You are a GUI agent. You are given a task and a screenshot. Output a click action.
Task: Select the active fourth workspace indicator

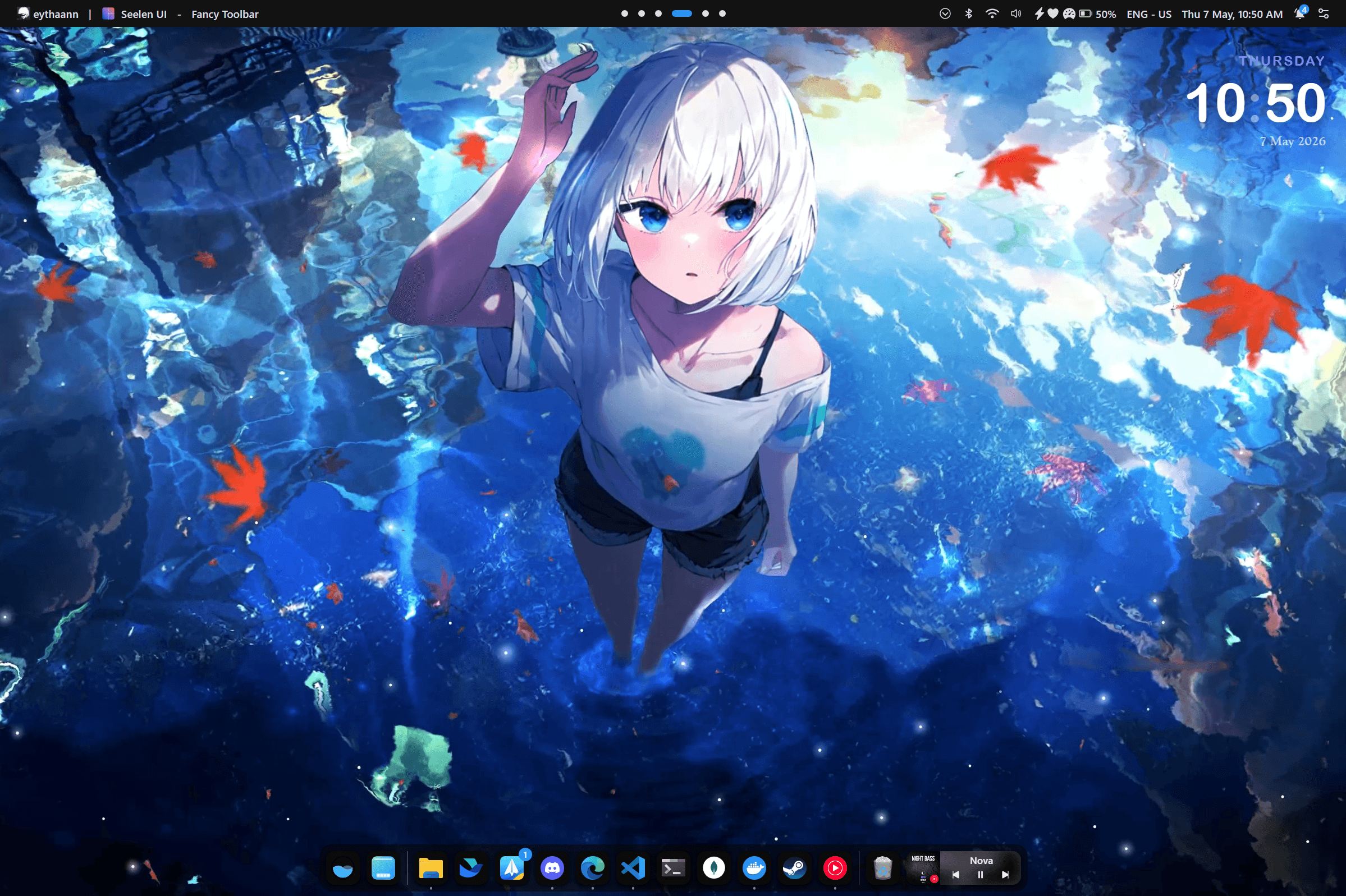tap(682, 13)
